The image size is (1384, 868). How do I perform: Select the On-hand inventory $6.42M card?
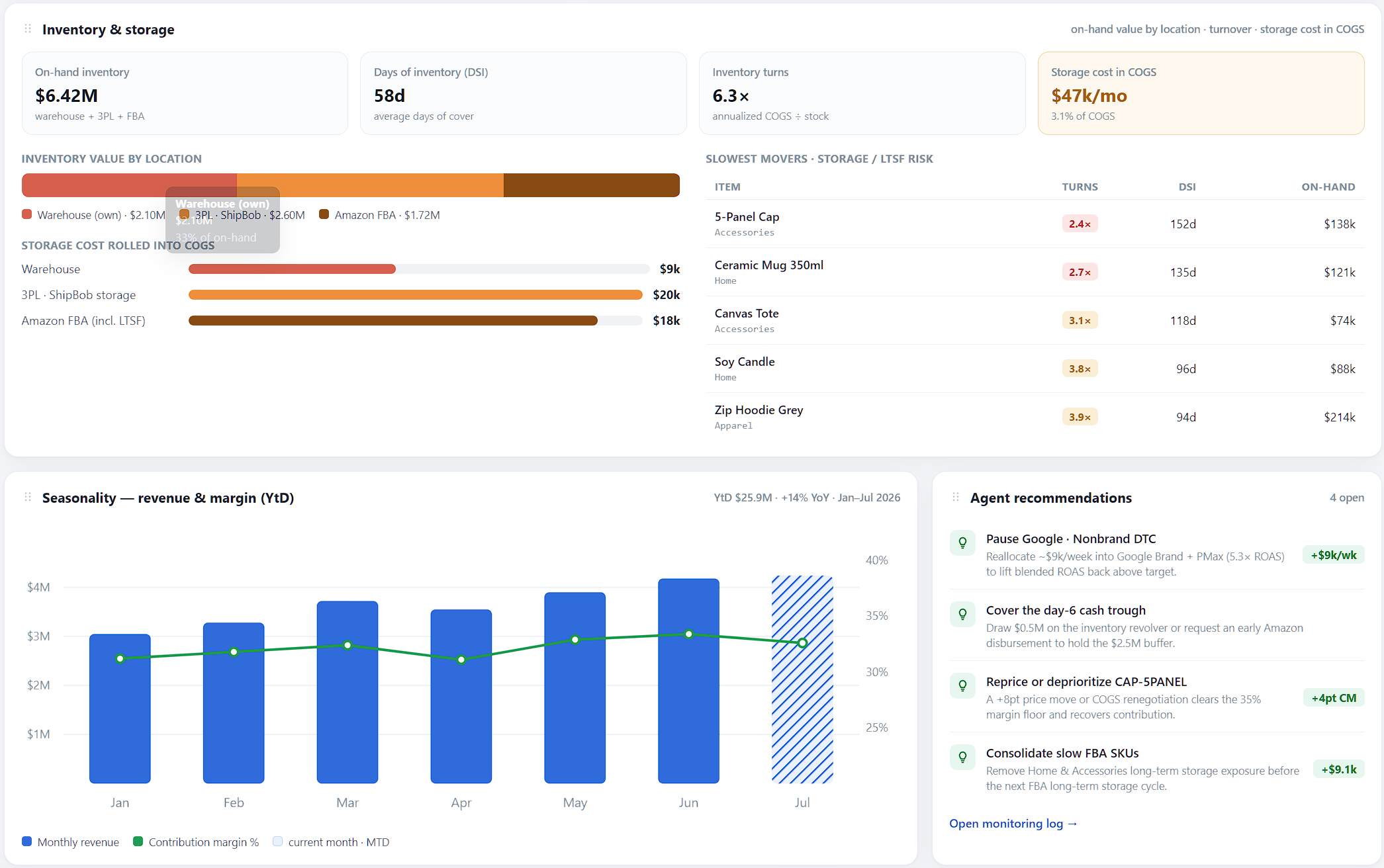(x=185, y=93)
